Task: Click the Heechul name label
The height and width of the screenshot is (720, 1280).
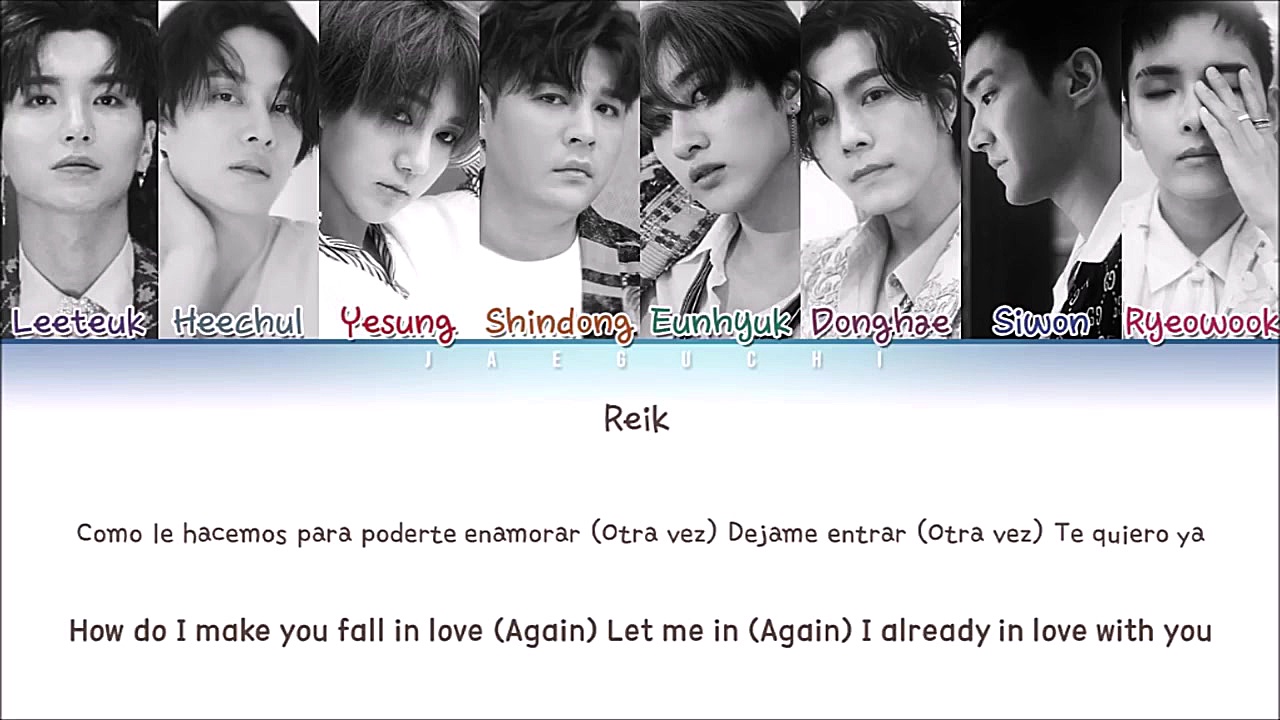Action: (x=238, y=322)
